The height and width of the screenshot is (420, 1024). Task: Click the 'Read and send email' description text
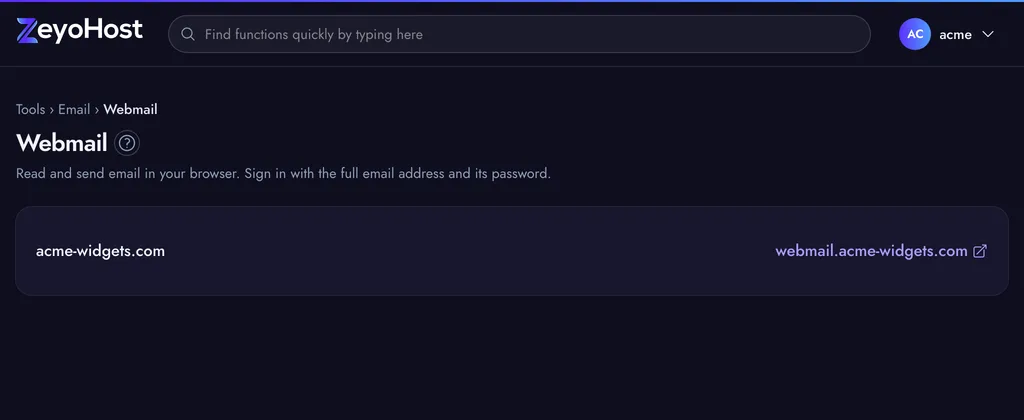click(283, 174)
